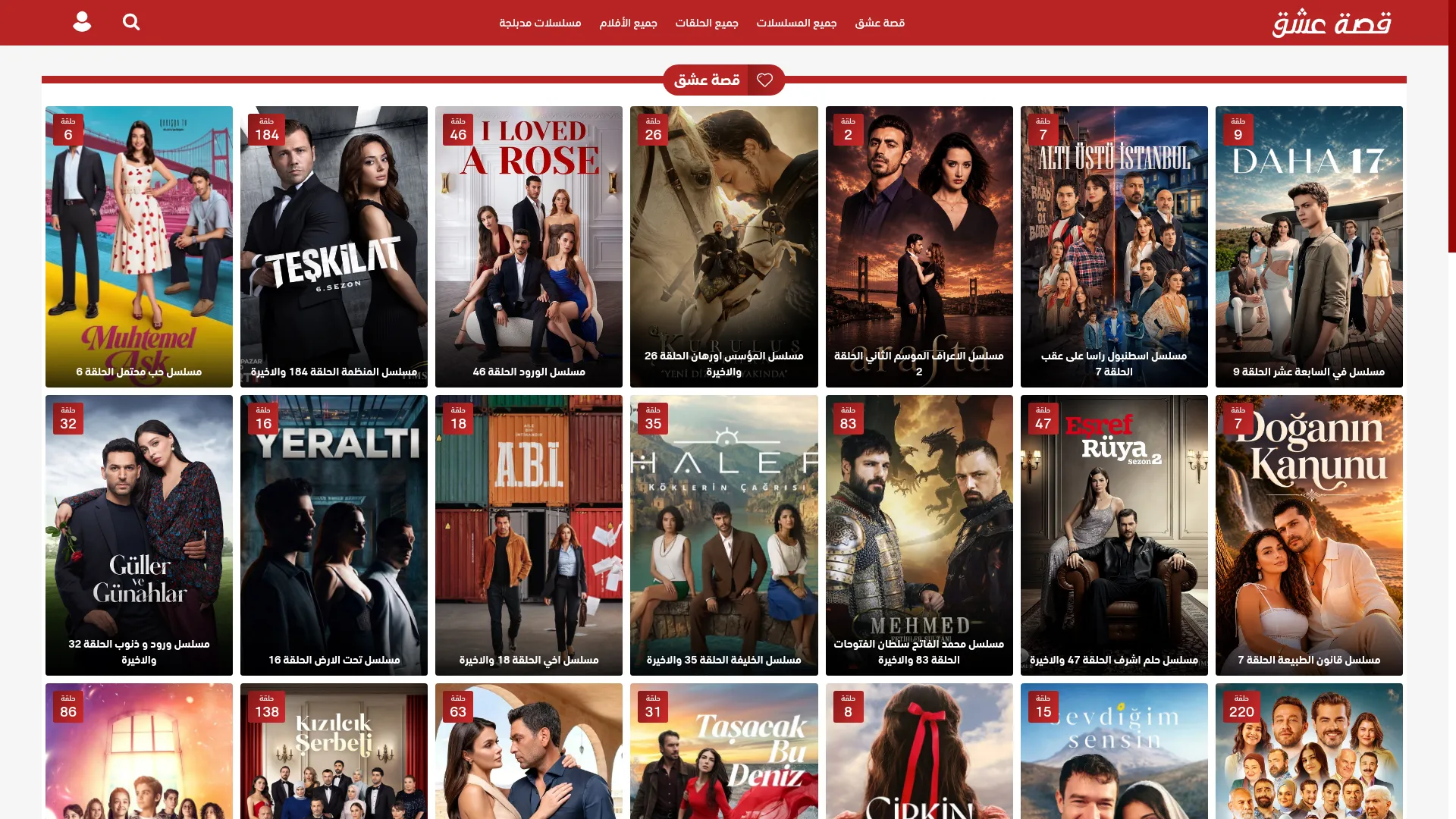The width and height of the screenshot is (1456, 819).
Task: Click the episode 8 badge on Çirkin poster
Action: [848, 707]
